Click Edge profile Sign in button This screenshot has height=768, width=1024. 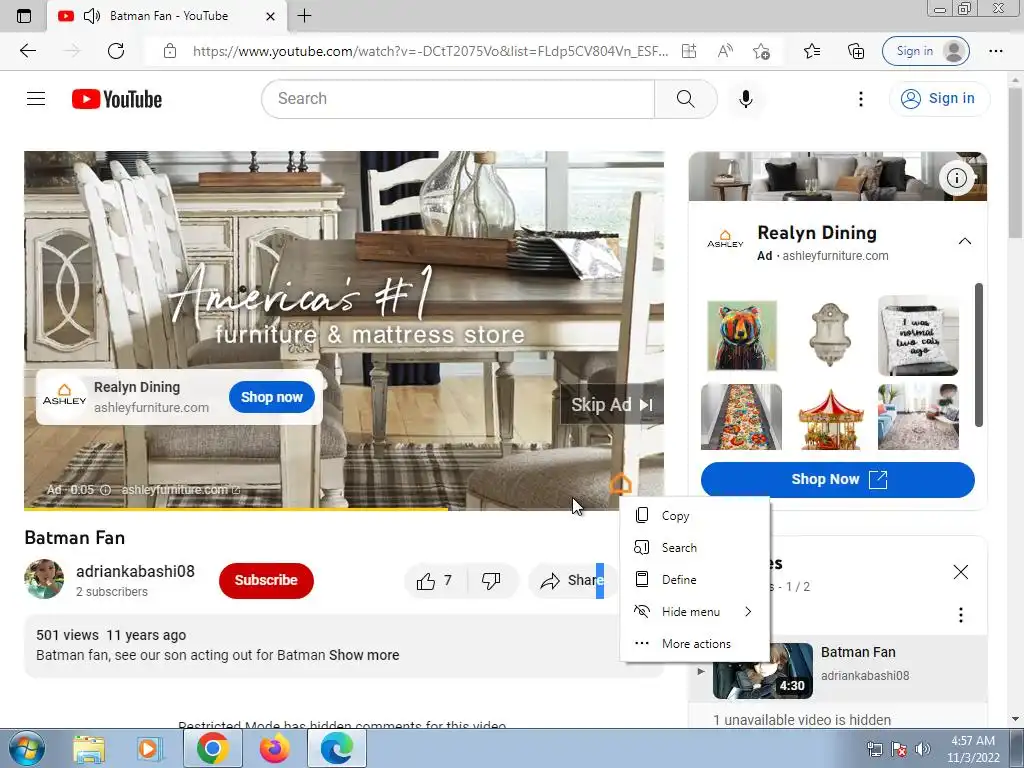925,51
